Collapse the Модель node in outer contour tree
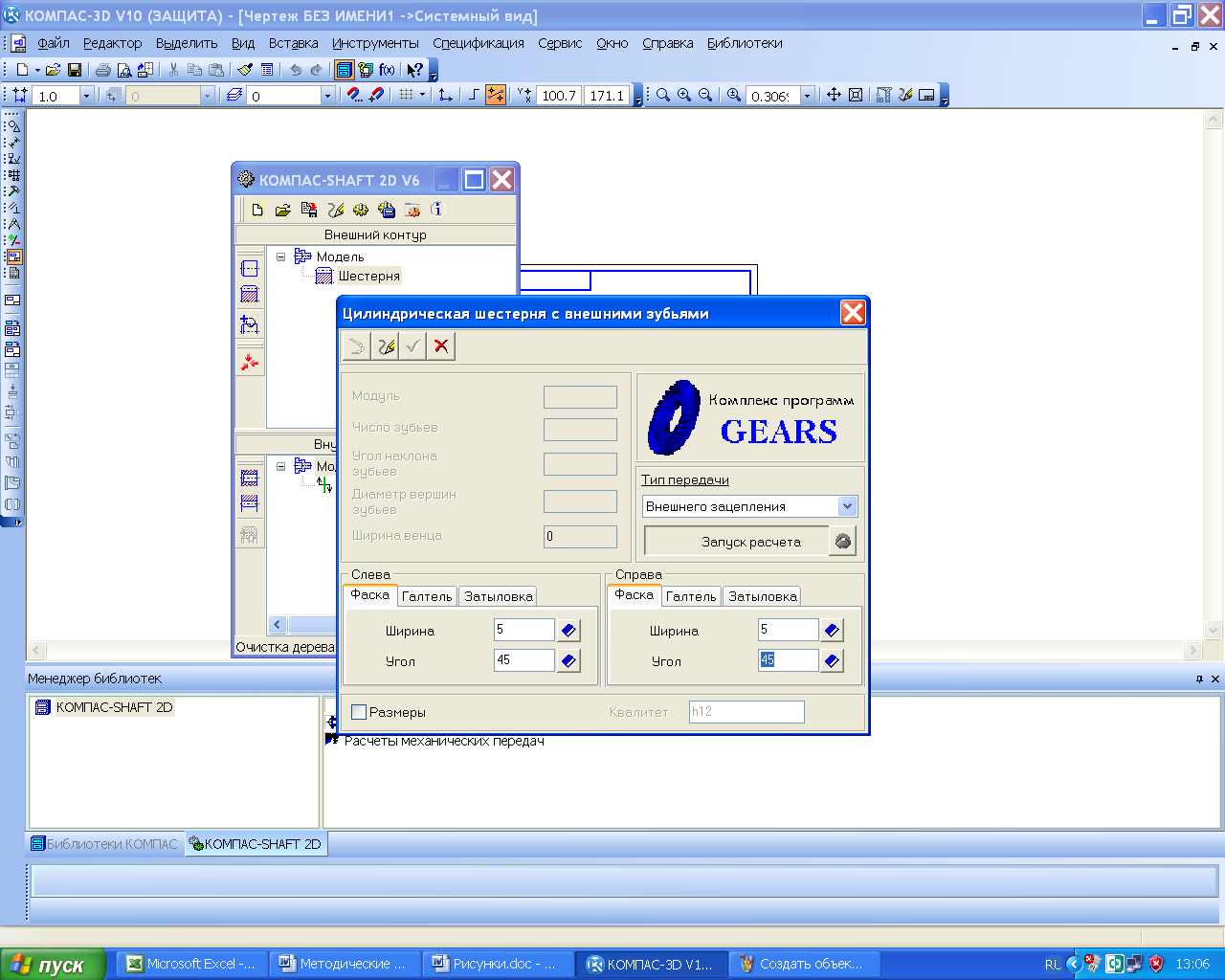The image size is (1225, 980). (x=281, y=256)
